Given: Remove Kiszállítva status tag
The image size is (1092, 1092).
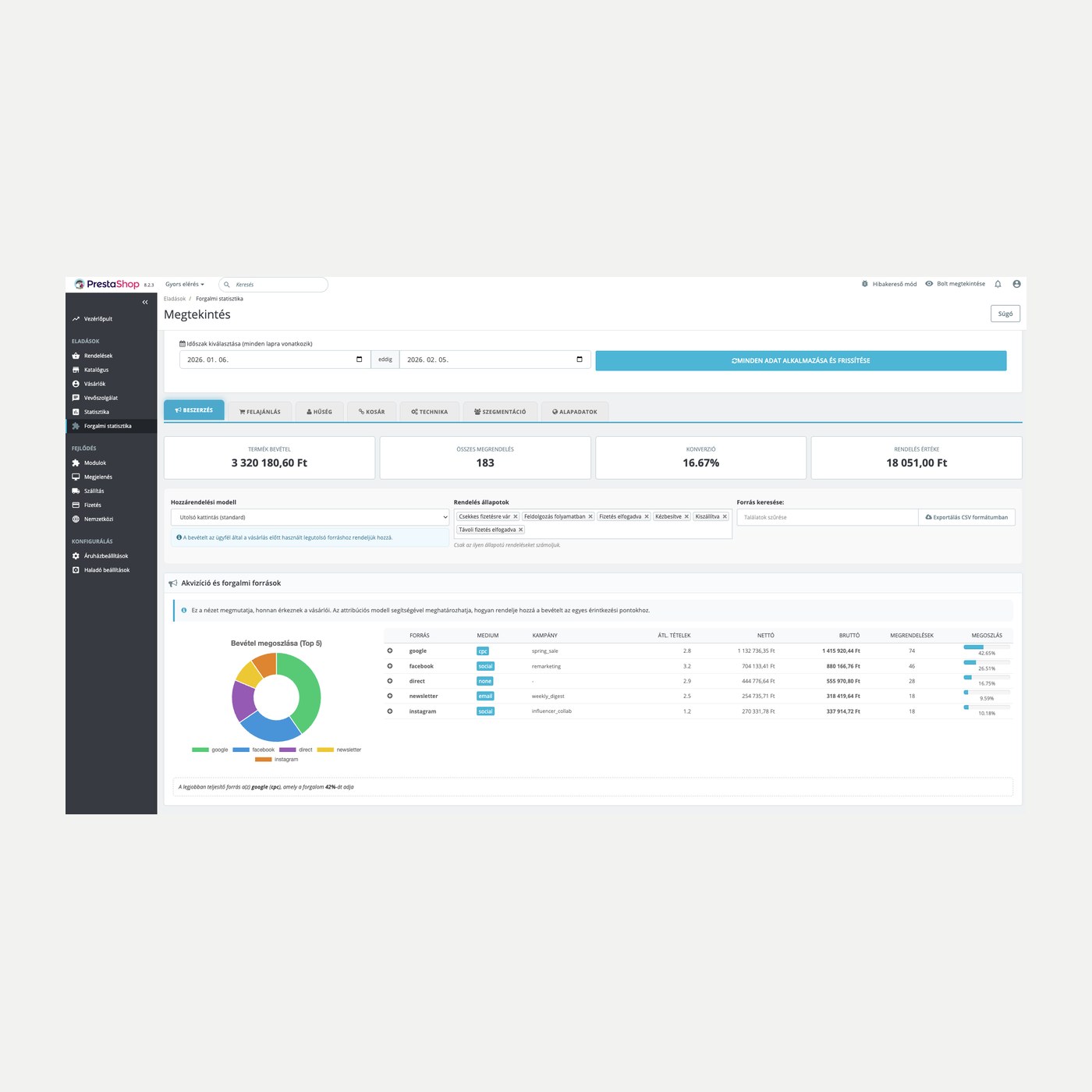Looking at the screenshot, I should (725, 516).
